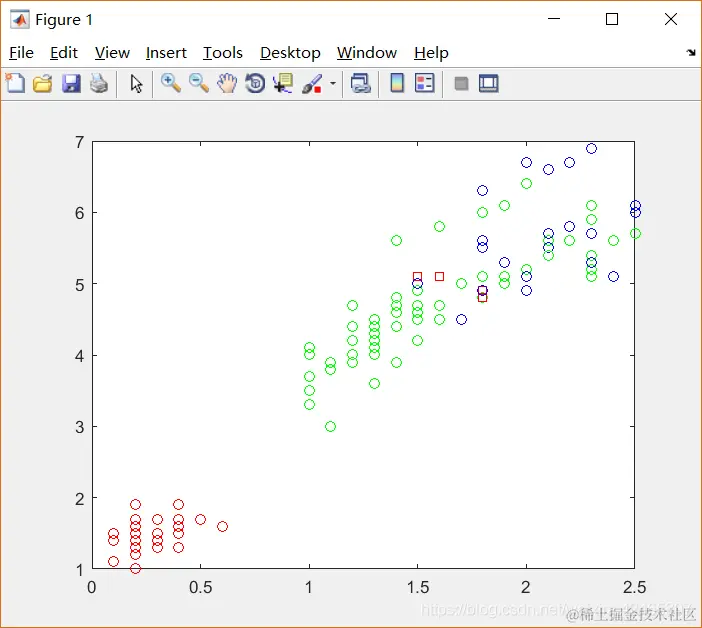This screenshot has height=628, width=702.
Task: Open the Help menu
Action: click(x=431, y=53)
